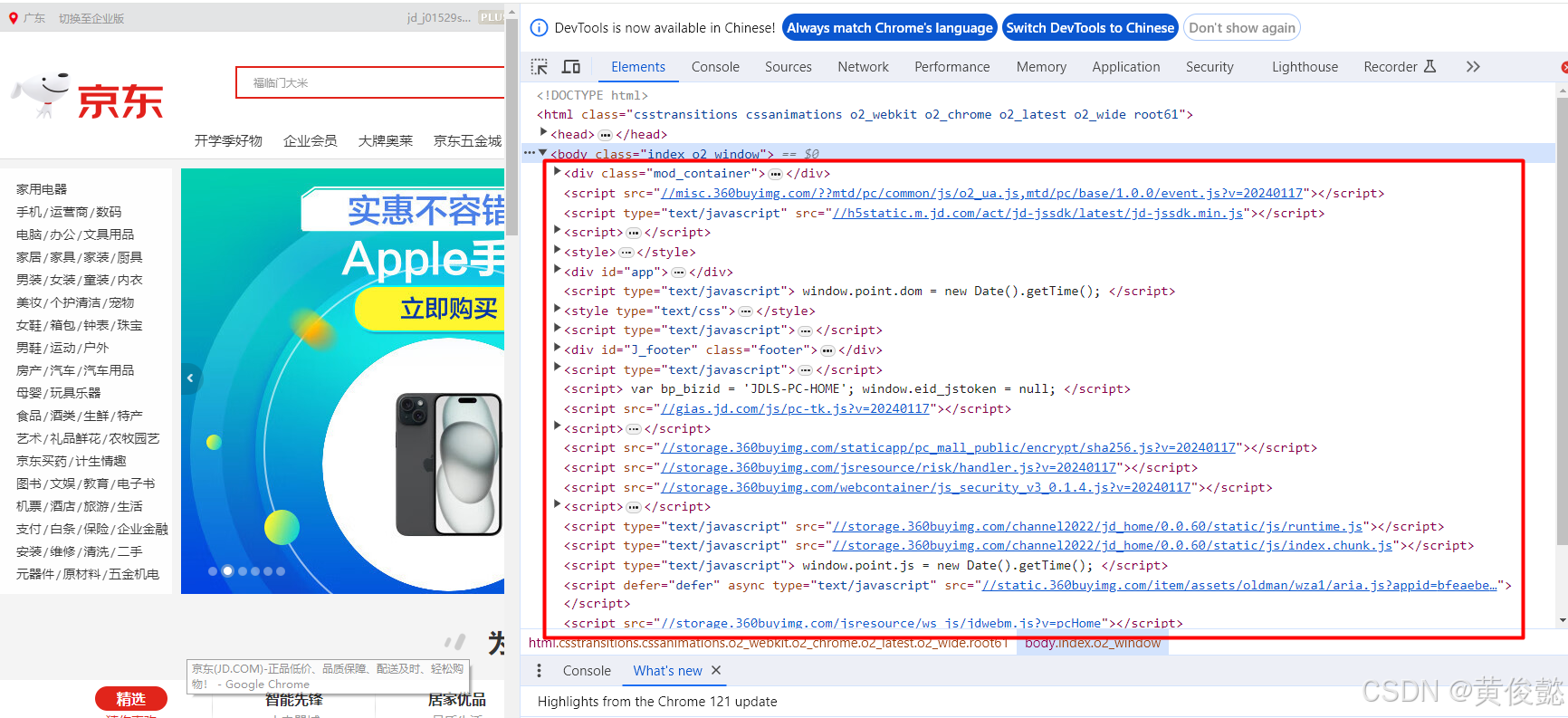Open the index.chunk.js script link
This screenshot has width=1568, height=718.
pyautogui.click(x=1112, y=545)
